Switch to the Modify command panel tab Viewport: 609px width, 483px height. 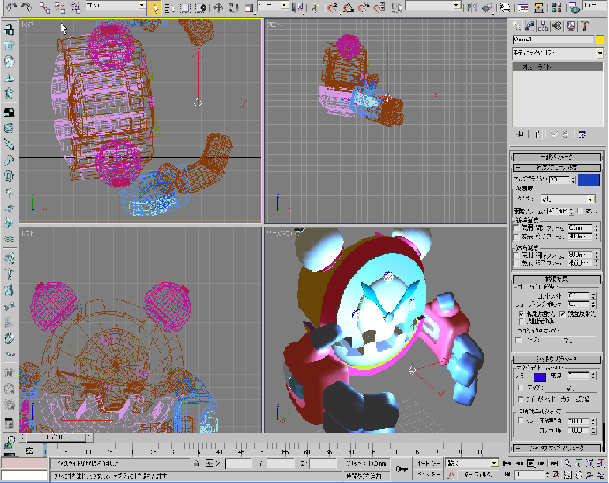[530, 26]
